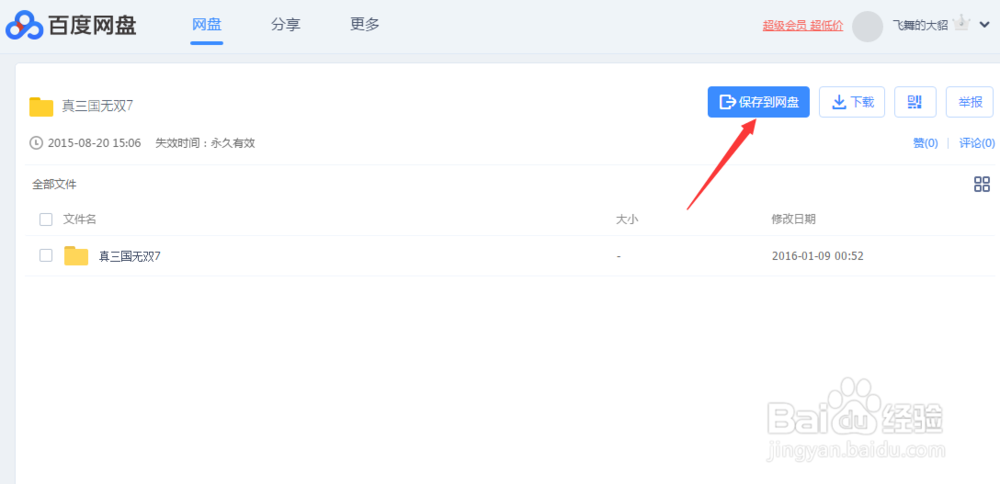Click the gray user avatar
Screen dimensions: 1000x484
point(867,26)
